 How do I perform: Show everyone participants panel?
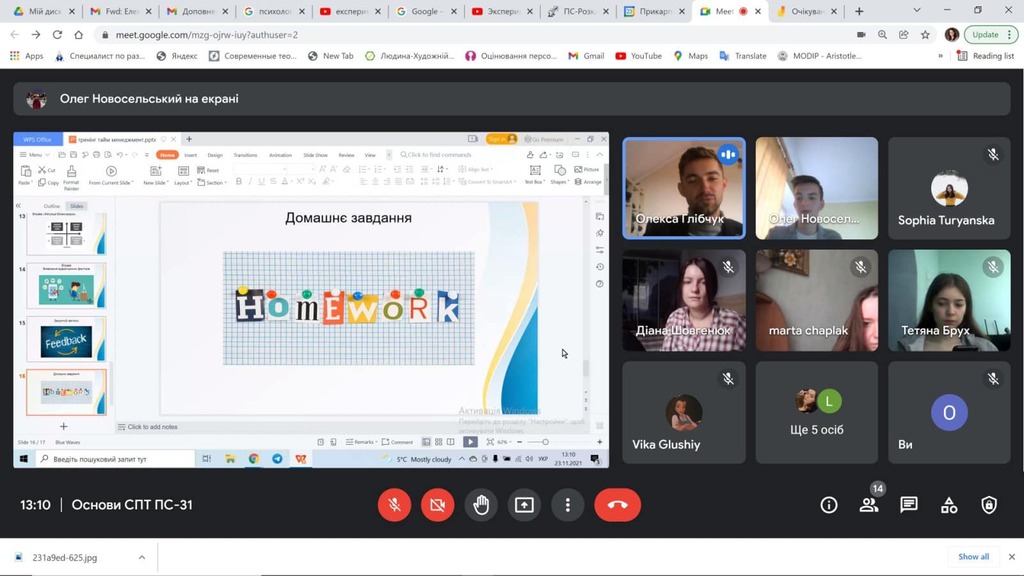tap(869, 505)
